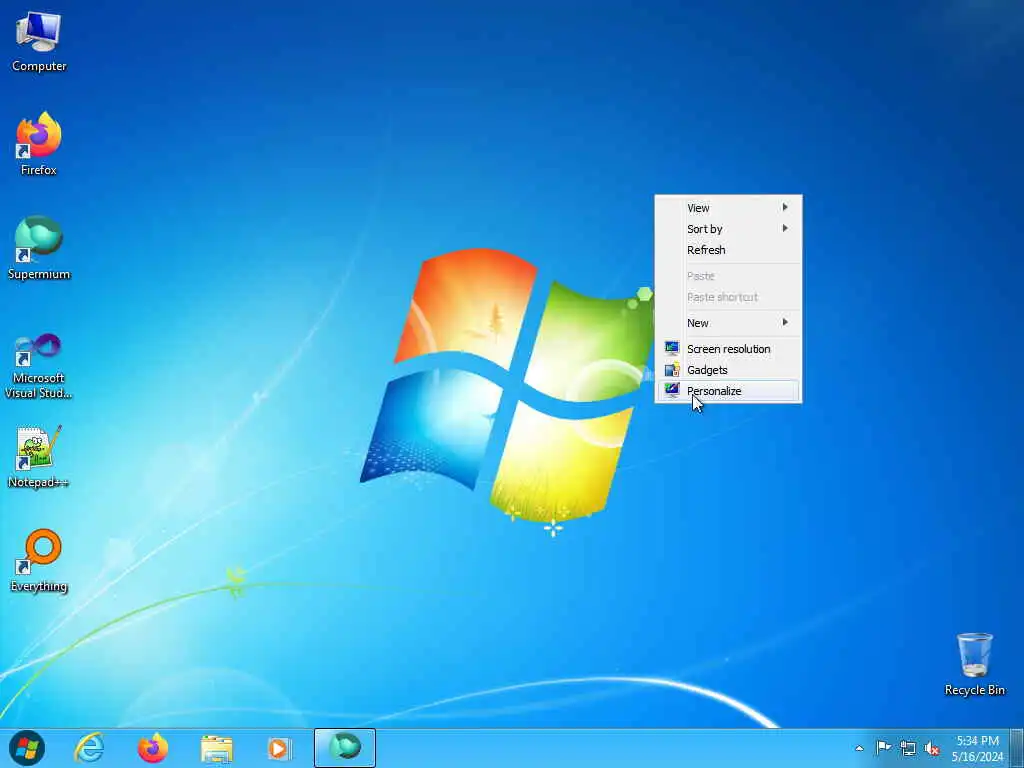Click the muted volume tray icon

coord(932,748)
